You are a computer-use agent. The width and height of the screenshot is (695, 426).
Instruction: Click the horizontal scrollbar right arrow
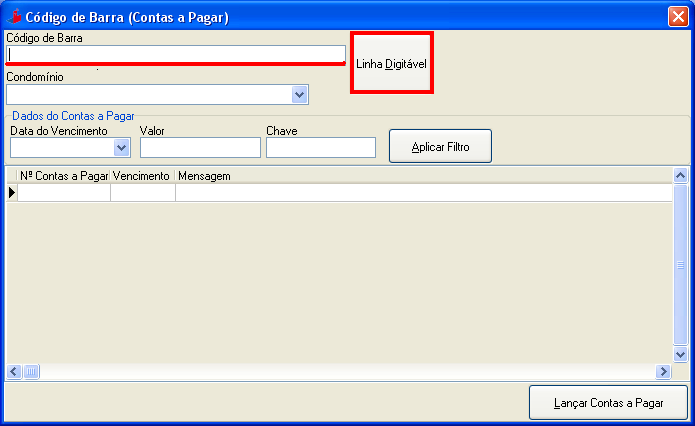[x=663, y=372]
